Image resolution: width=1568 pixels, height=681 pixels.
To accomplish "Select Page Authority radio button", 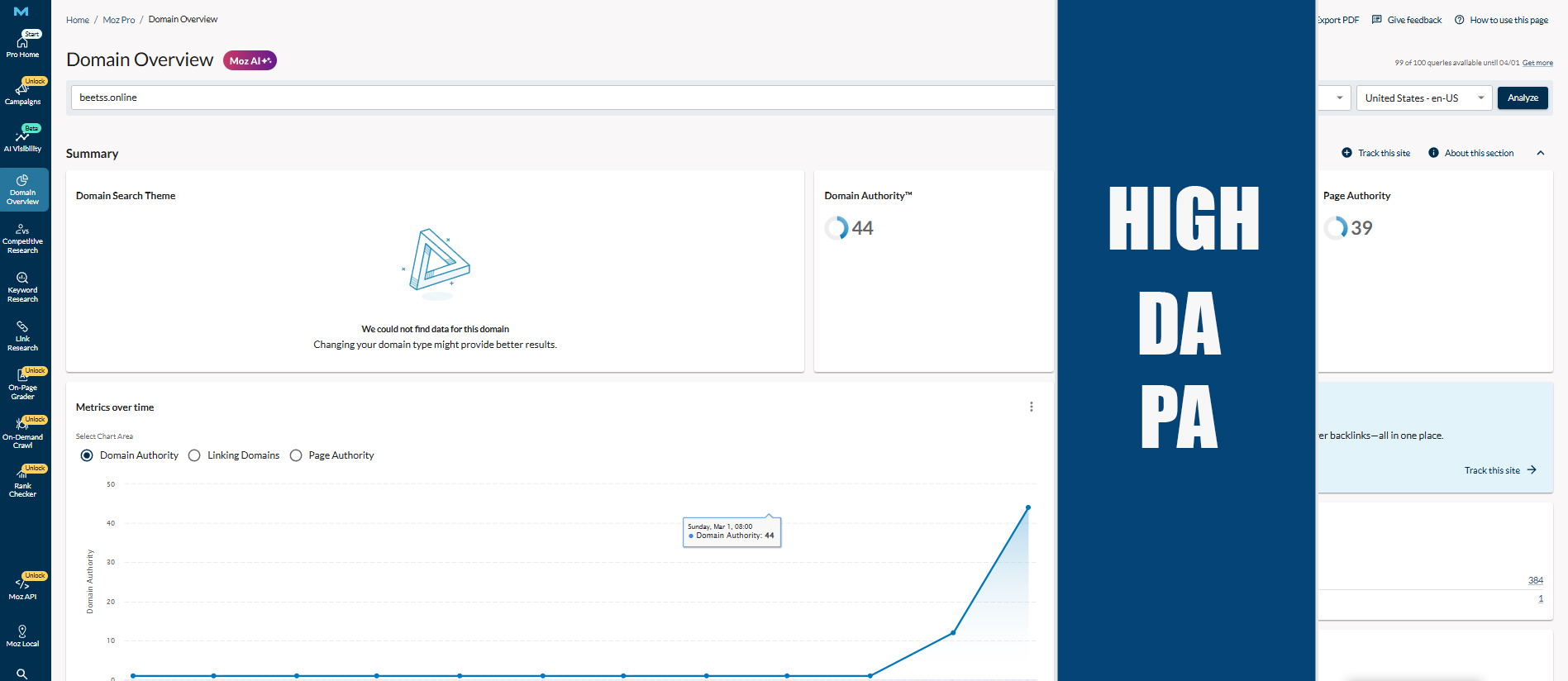I will [296, 455].
